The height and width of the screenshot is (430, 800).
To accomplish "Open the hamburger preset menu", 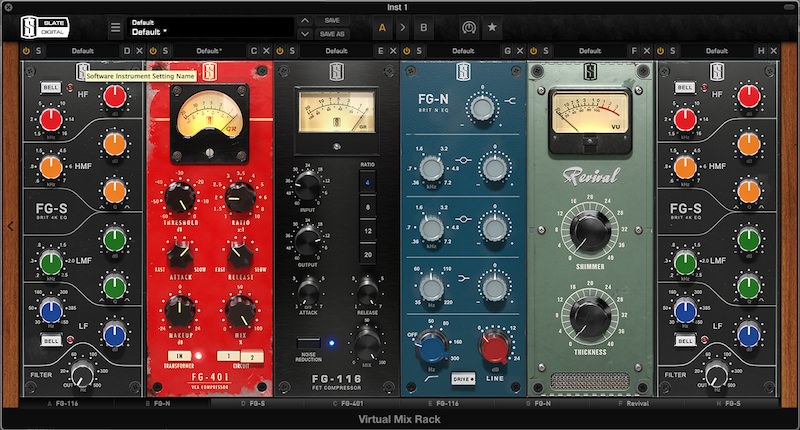I will (116, 27).
